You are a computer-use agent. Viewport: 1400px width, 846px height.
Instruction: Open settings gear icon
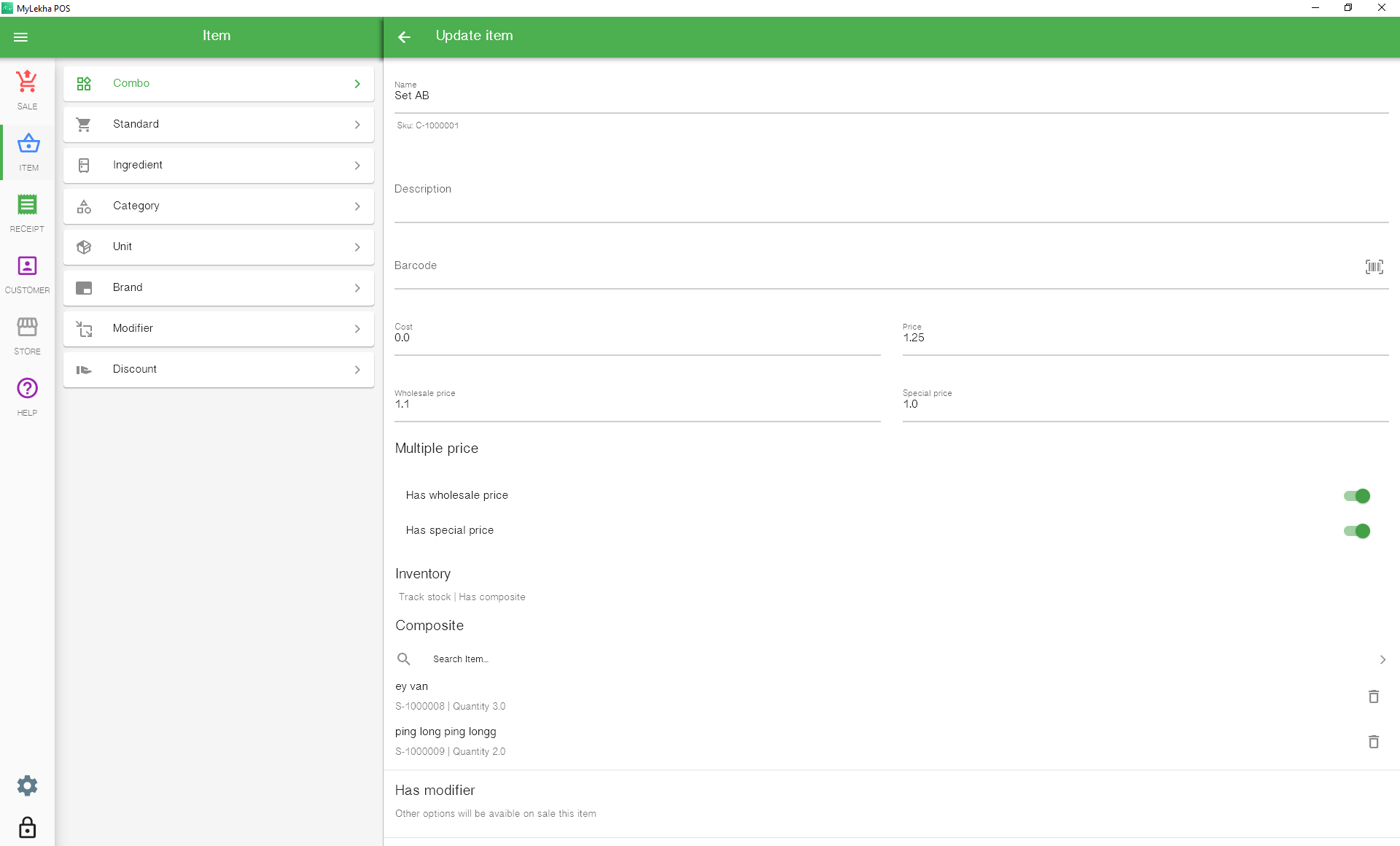pos(27,785)
